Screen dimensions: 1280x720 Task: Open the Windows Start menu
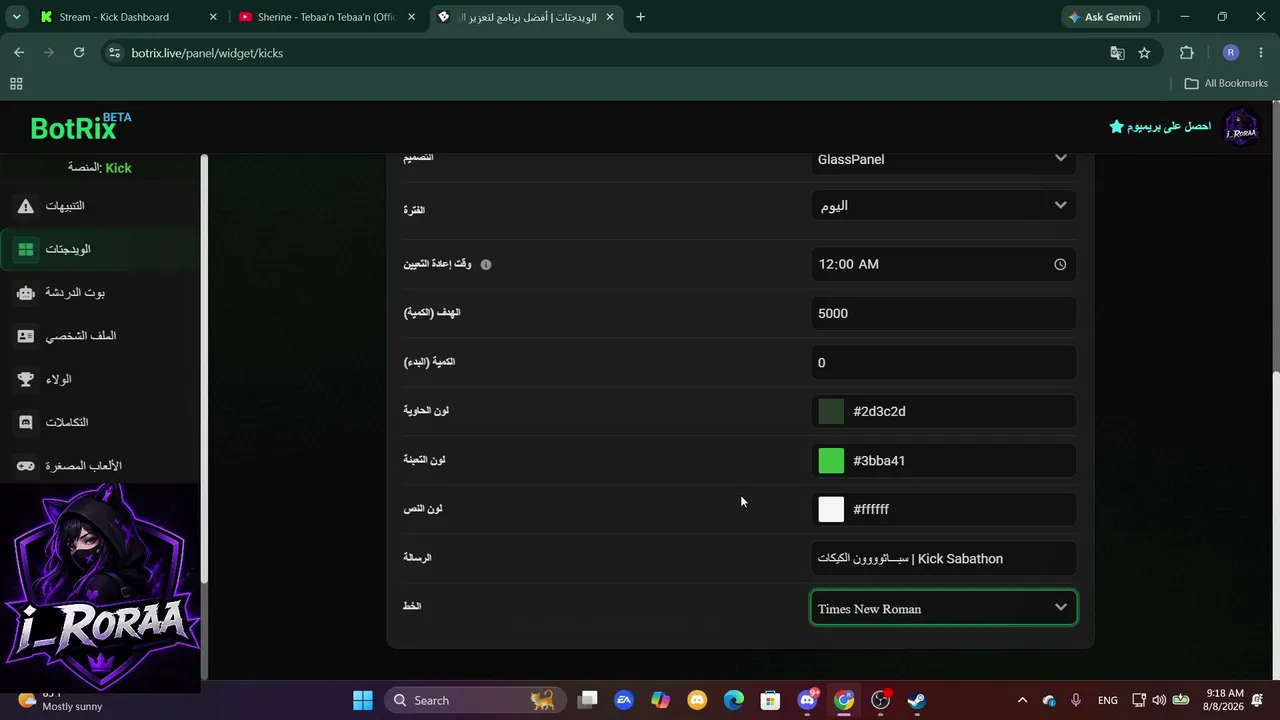tap(363, 700)
